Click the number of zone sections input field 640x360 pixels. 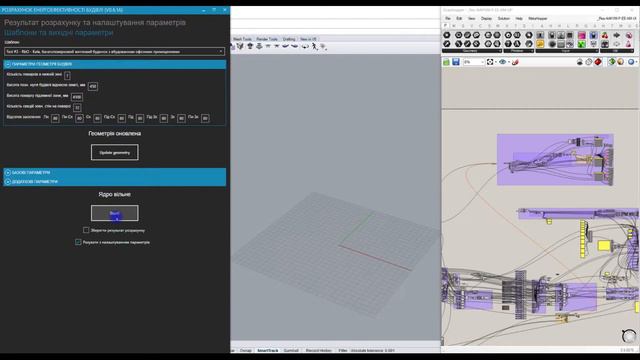77,107
